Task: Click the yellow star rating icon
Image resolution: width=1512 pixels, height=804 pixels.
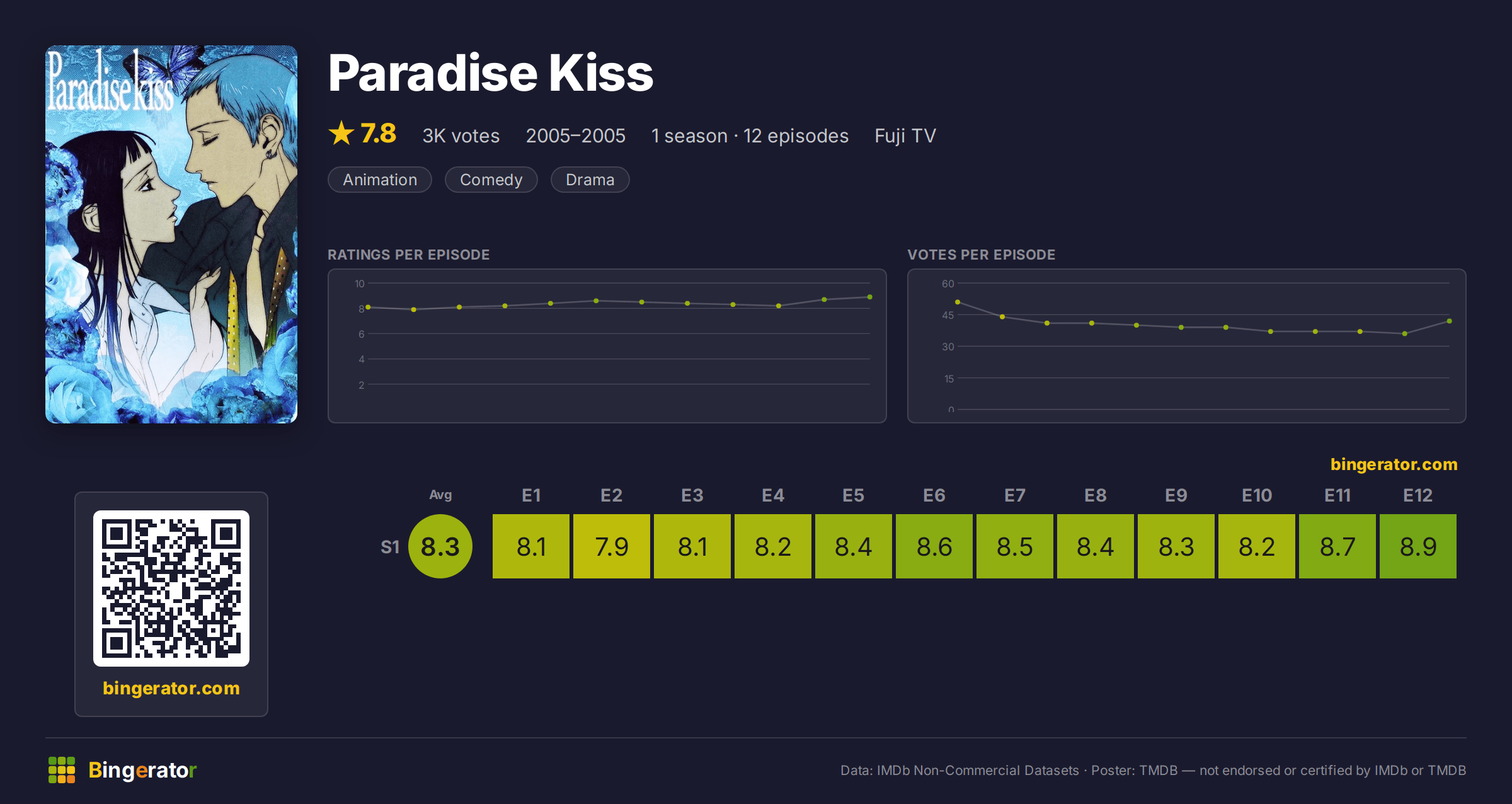Action: [341, 134]
